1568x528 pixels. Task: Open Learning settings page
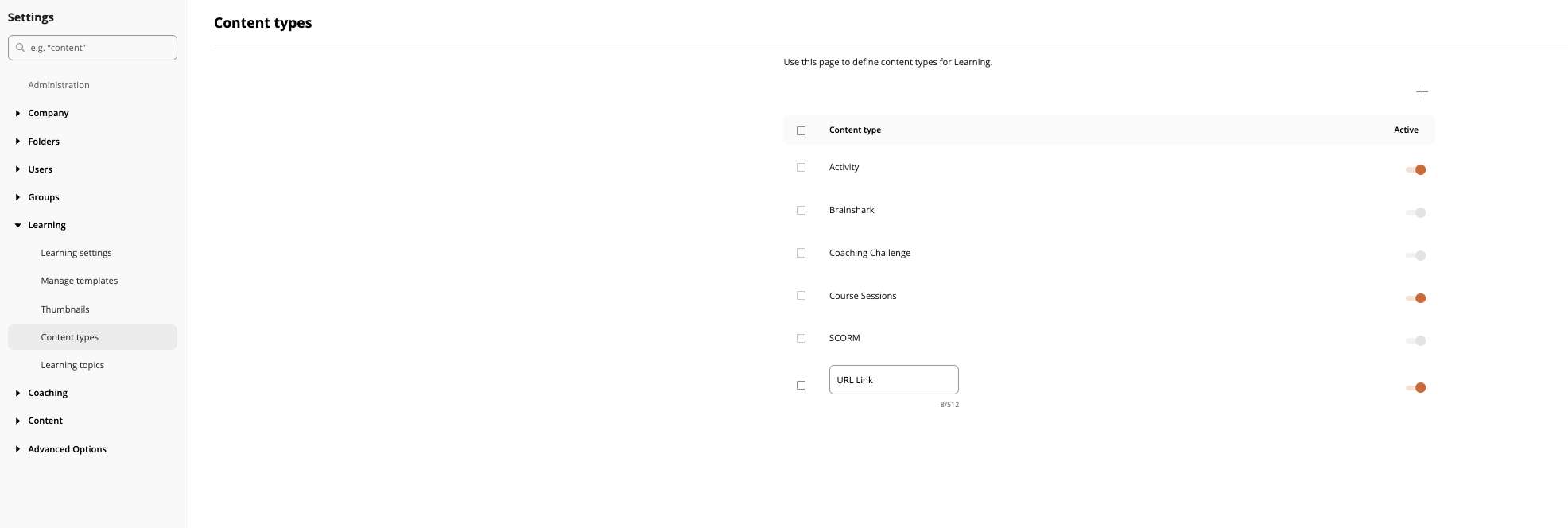pyautogui.click(x=76, y=253)
